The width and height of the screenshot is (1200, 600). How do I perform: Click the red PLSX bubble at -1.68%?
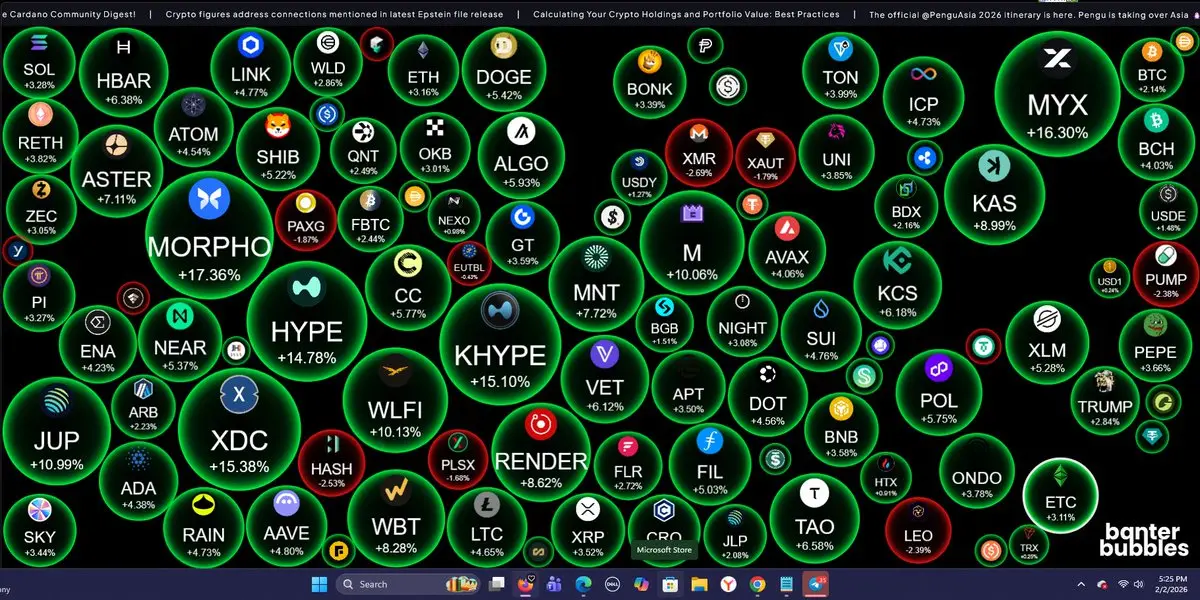458,457
